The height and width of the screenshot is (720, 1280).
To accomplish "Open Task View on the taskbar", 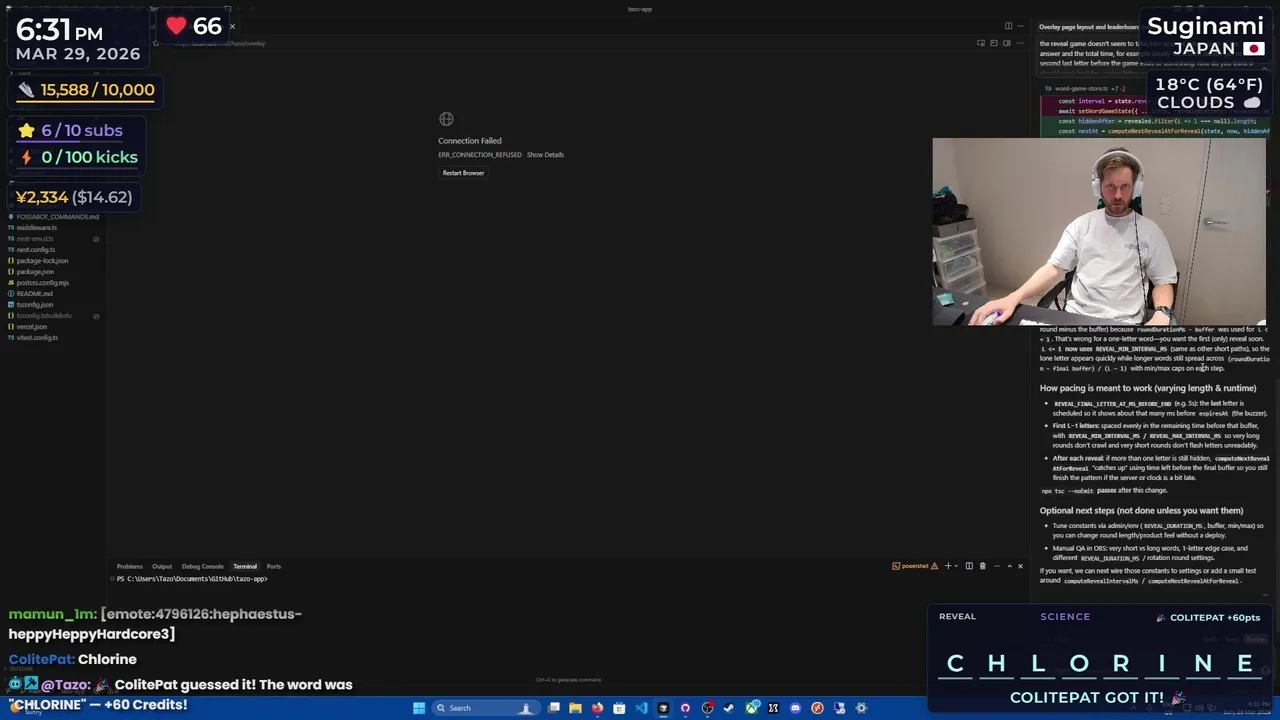I will click(x=554, y=708).
